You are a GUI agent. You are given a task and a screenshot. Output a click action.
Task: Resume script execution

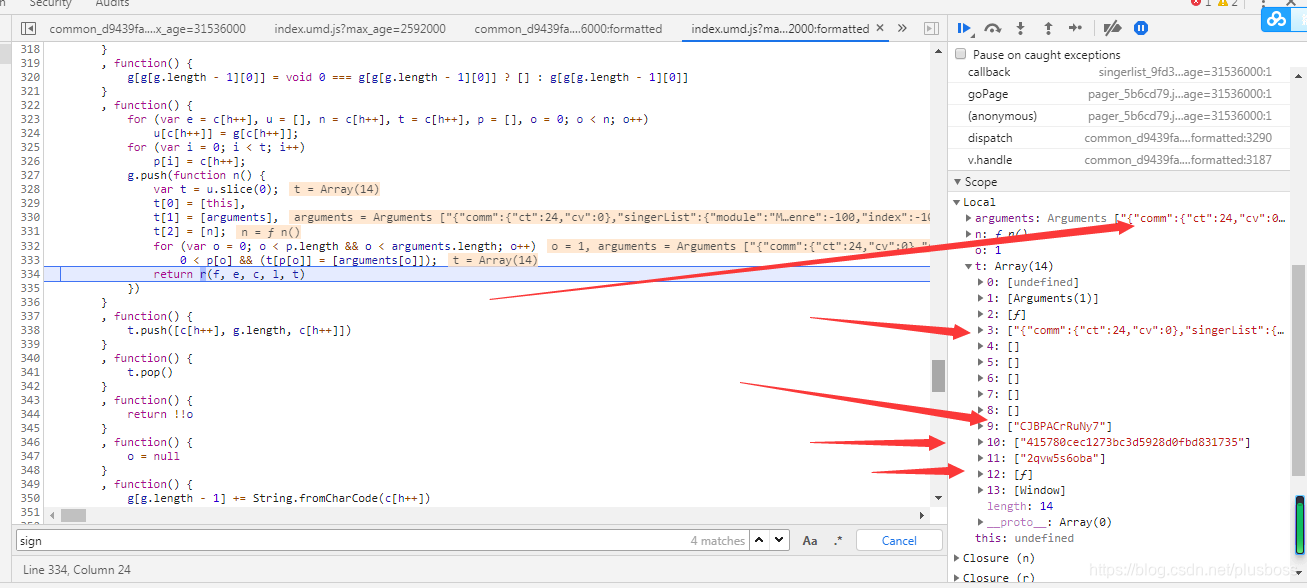[964, 28]
